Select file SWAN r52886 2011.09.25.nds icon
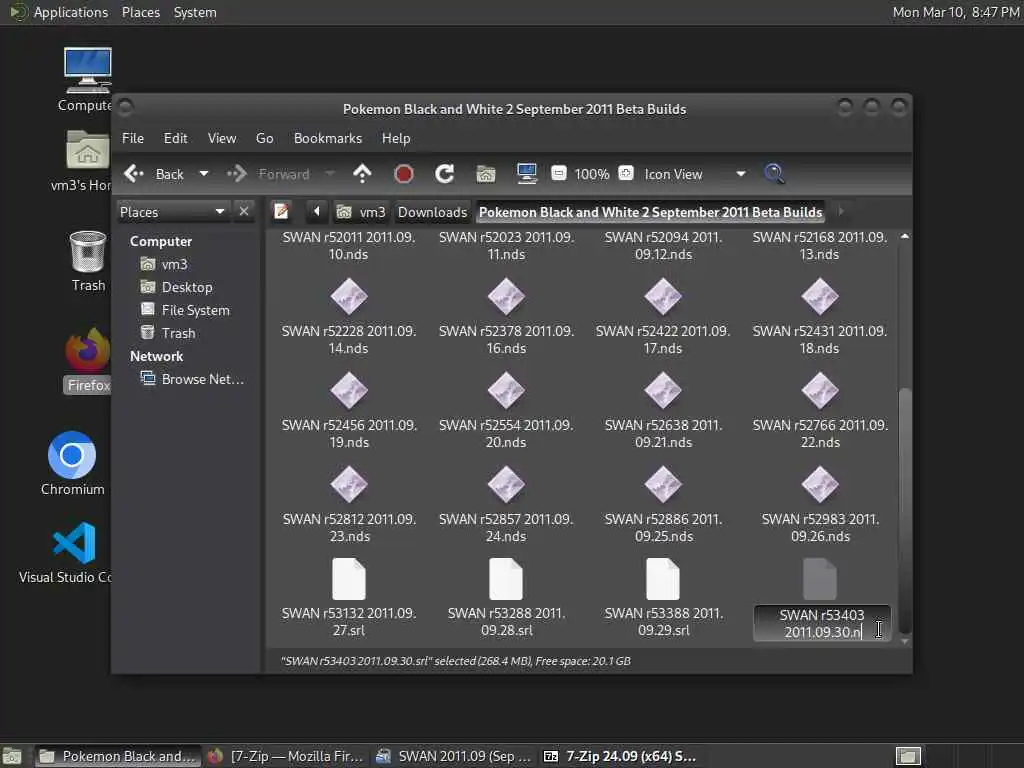This screenshot has width=1024, height=768. [663, 485]
